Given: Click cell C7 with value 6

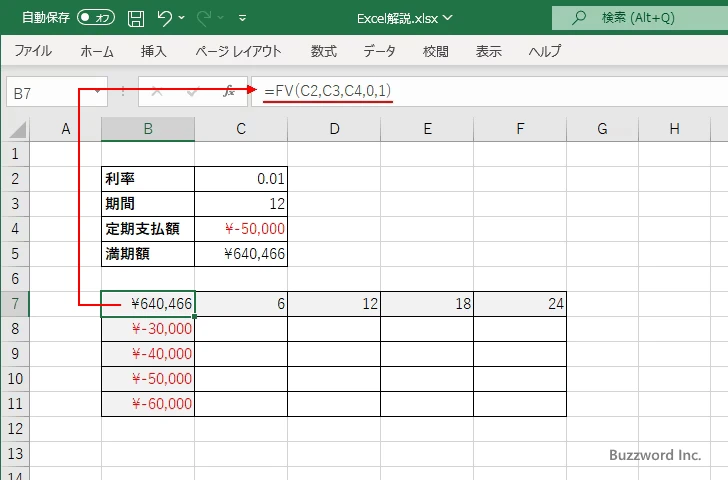Looking at the screenshot, I should (x=241, y=304).
